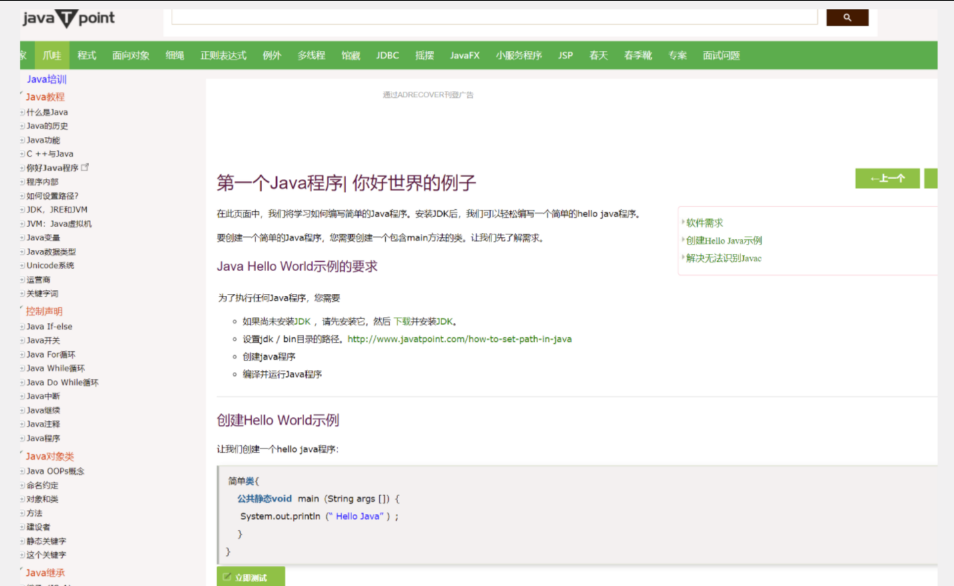Viewport: 954px width, 586px height.
Task: Click the 立即测试 button
Action: (x=251, y=577)
